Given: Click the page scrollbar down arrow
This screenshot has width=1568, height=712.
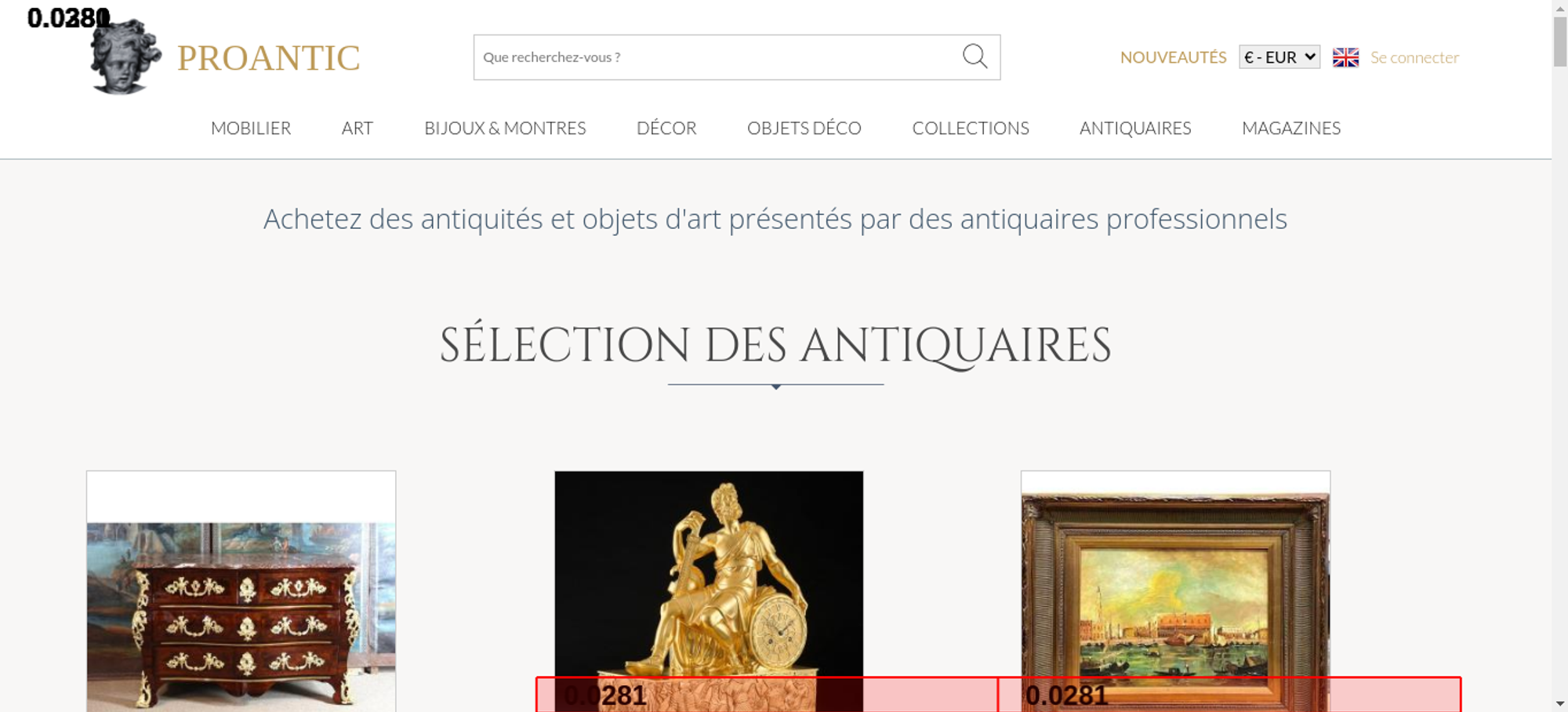Looking at the screenshot, I should pyautogui.click(x=1559, y=703).
